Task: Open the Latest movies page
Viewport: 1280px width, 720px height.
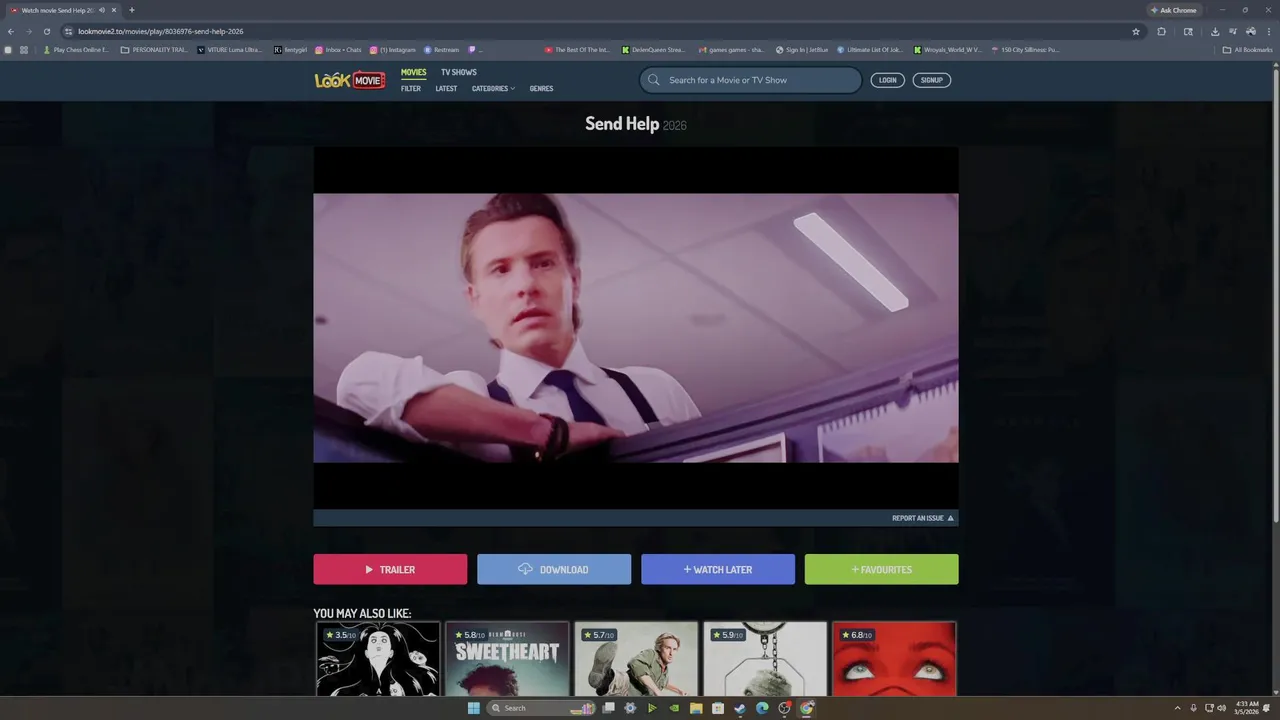Action: [x=446, y=89]
